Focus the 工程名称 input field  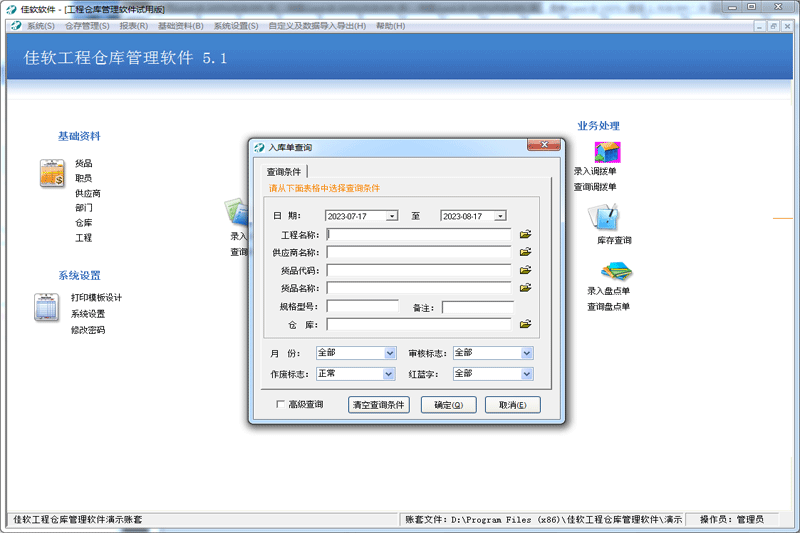point(419,234)
